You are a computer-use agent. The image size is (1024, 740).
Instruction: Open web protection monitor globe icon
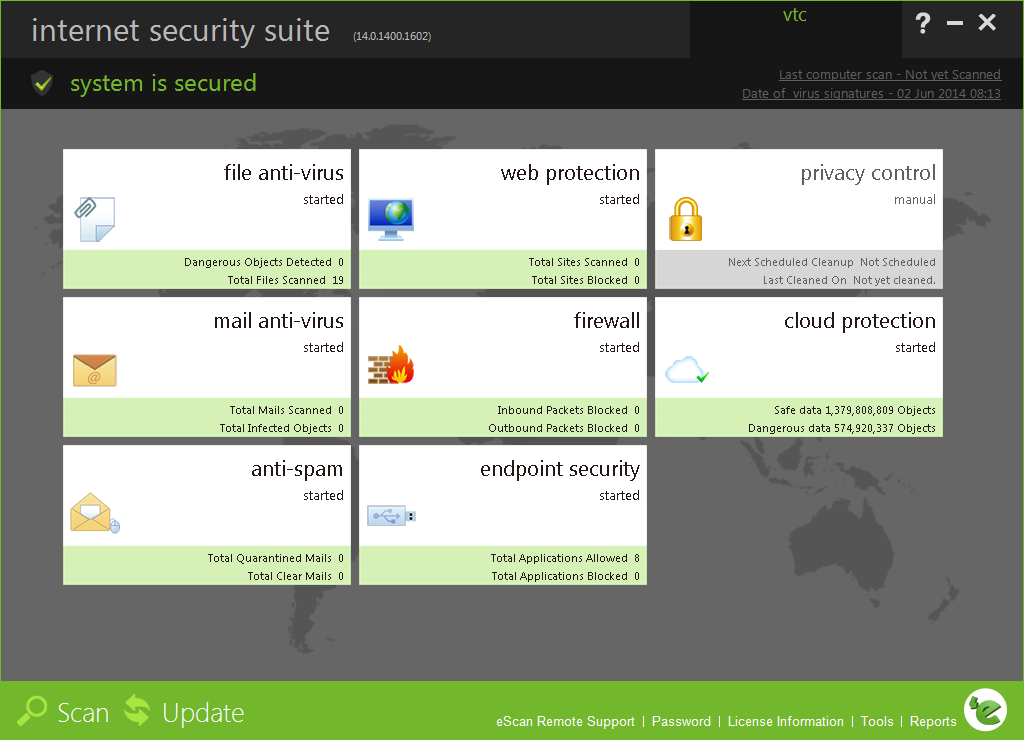390,219
